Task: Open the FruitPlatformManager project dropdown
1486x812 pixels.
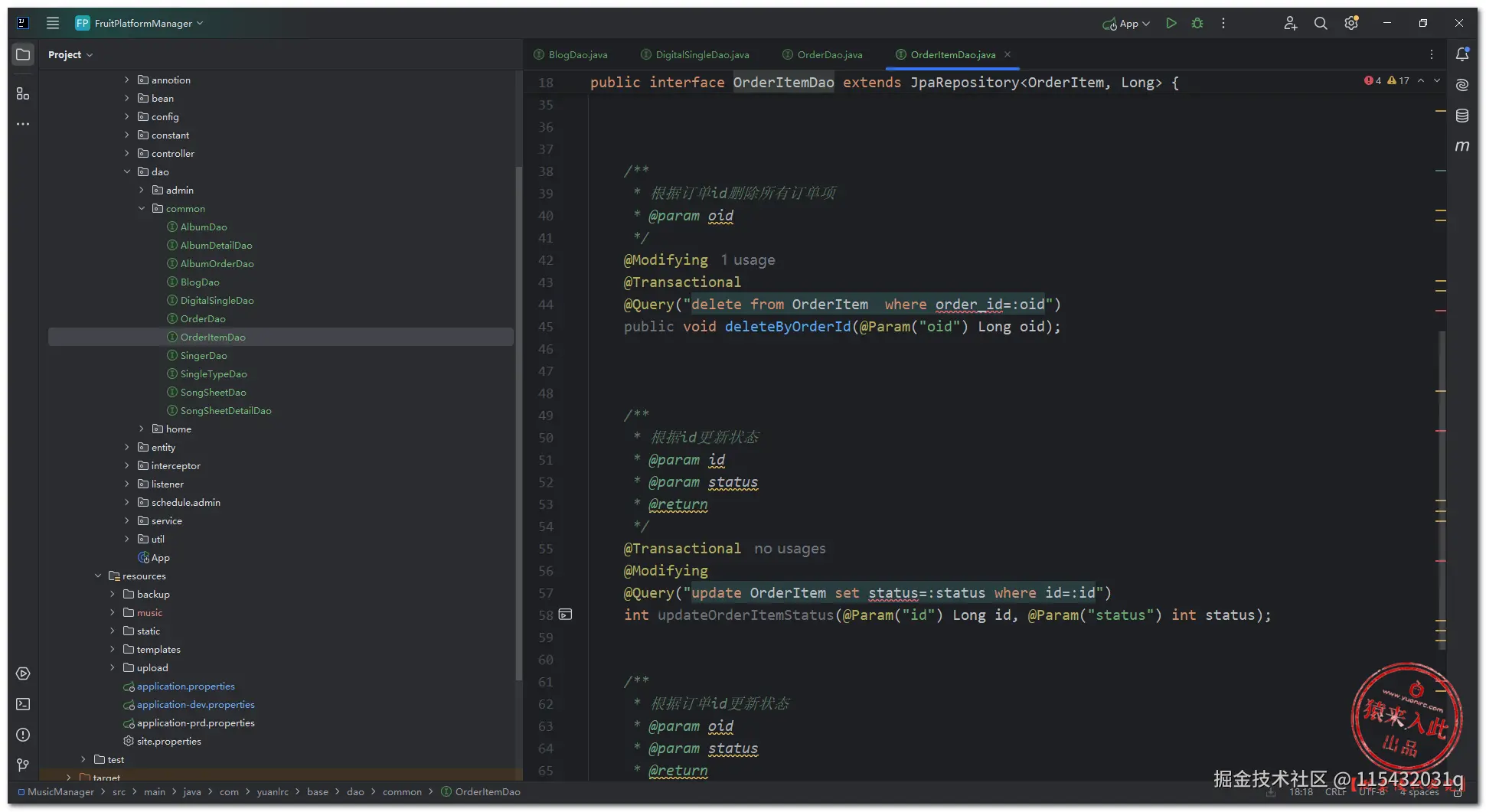Action: [x=139, y=23]
